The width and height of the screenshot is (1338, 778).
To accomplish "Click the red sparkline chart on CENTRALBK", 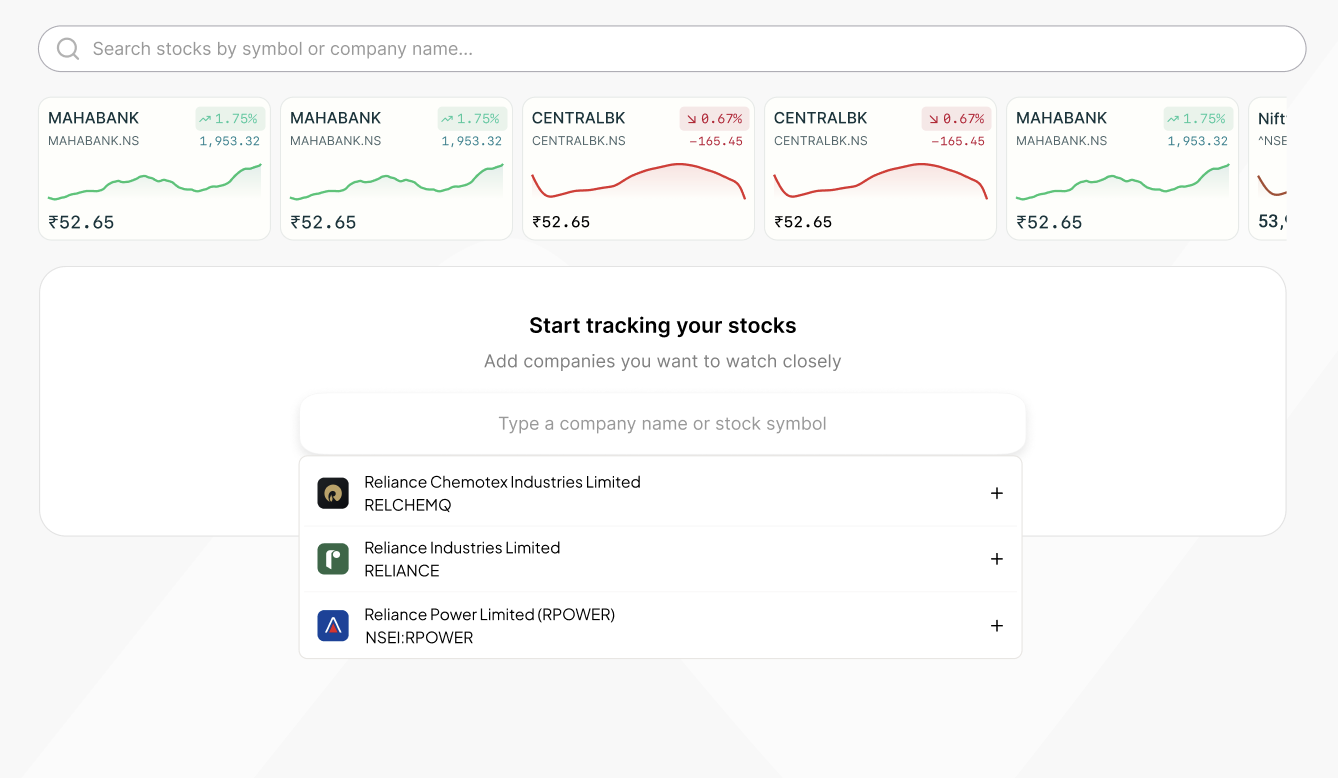I will click(638, 183).
